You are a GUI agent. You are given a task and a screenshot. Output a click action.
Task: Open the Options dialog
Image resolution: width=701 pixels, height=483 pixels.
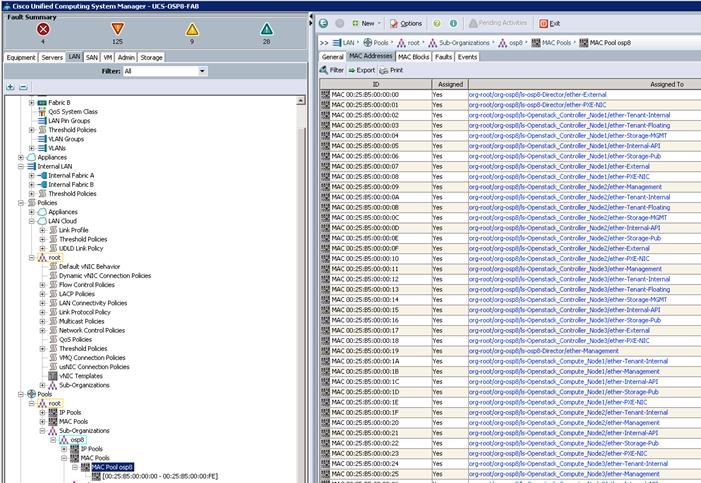click(x=406, y=23)
